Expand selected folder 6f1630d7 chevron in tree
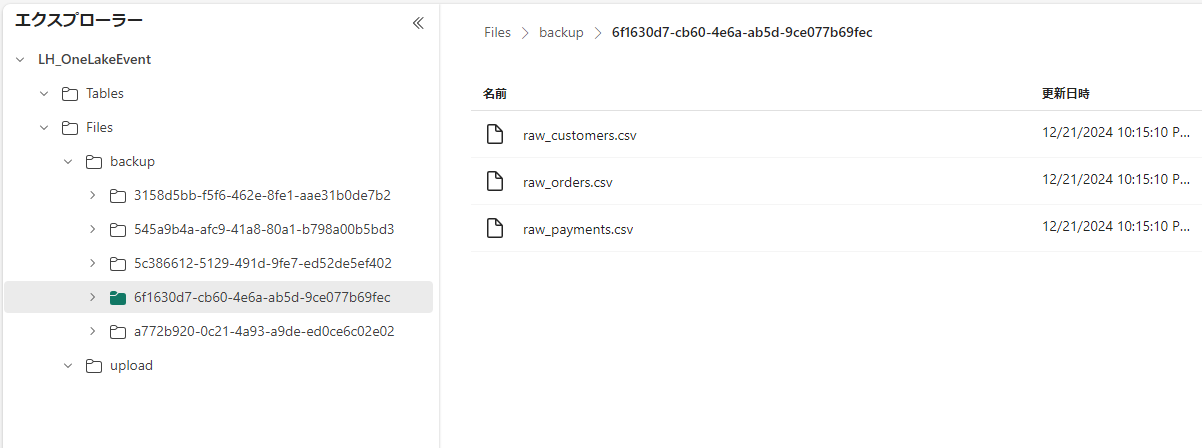The image size is (1202, 448). (92, 297)
